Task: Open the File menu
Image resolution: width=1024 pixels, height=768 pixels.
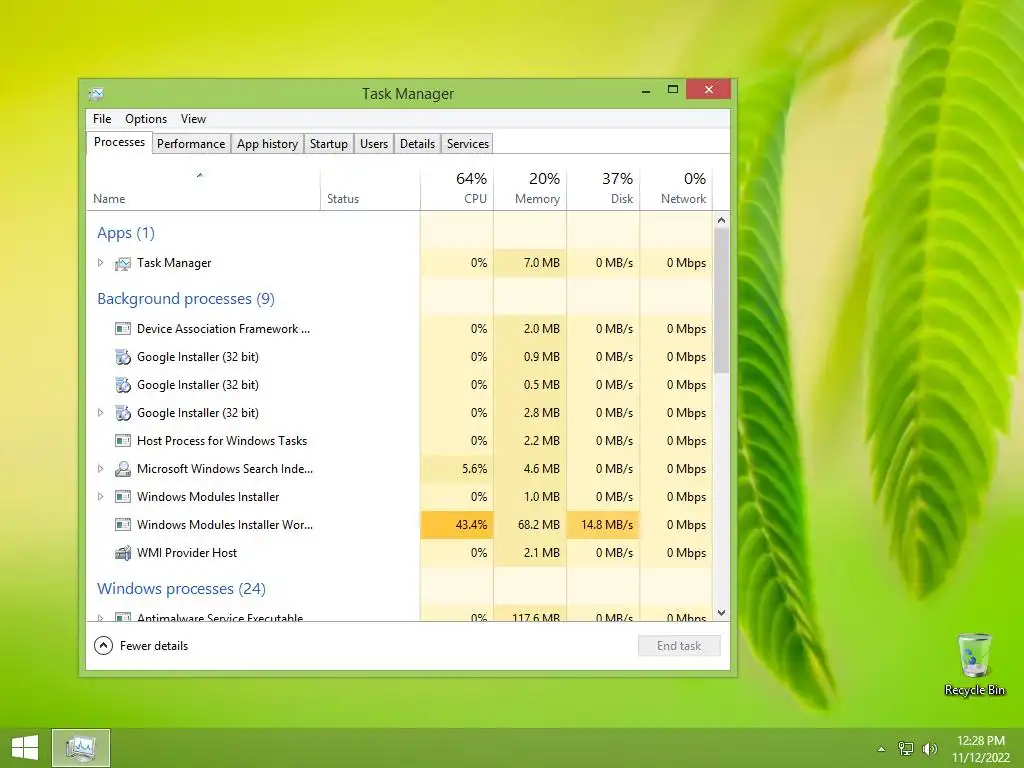Action: point(102,119)
